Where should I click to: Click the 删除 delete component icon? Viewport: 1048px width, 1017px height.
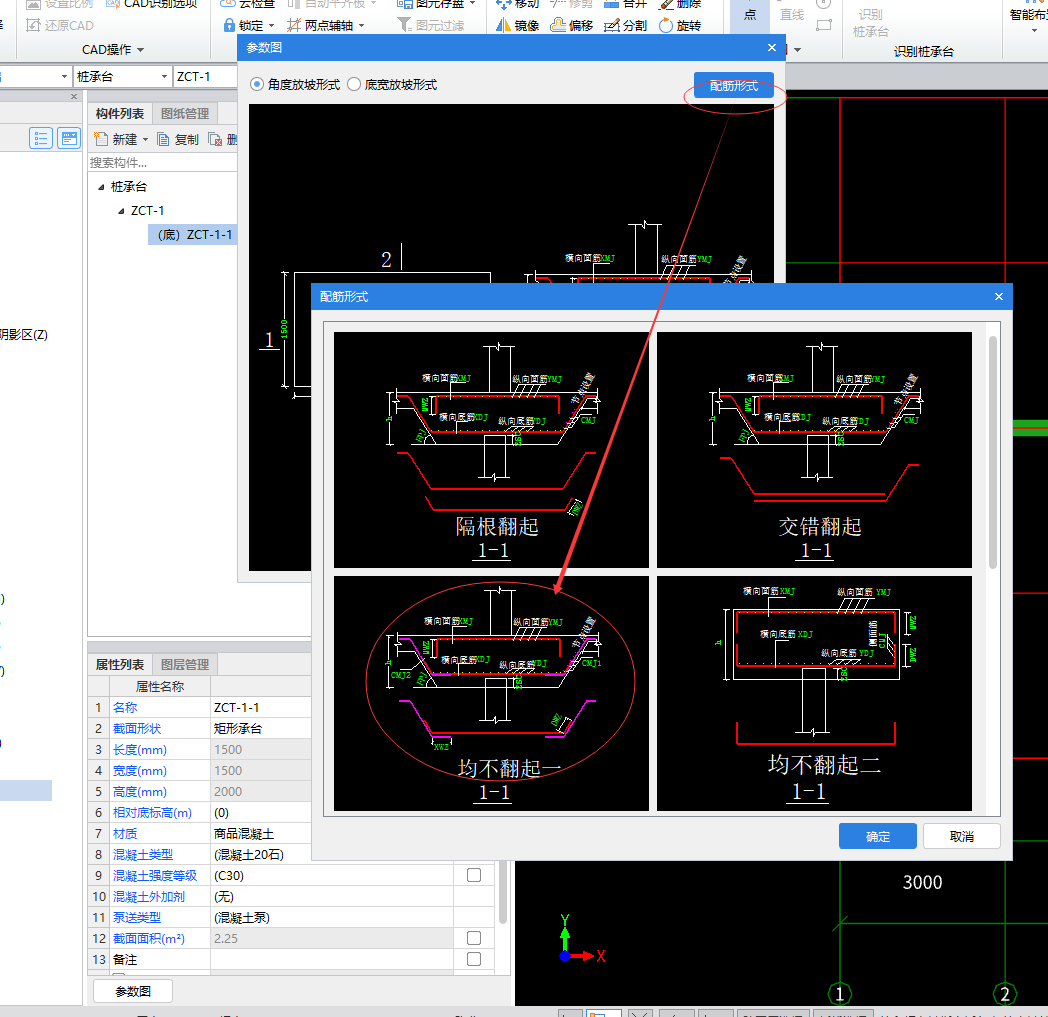[215, 139]
